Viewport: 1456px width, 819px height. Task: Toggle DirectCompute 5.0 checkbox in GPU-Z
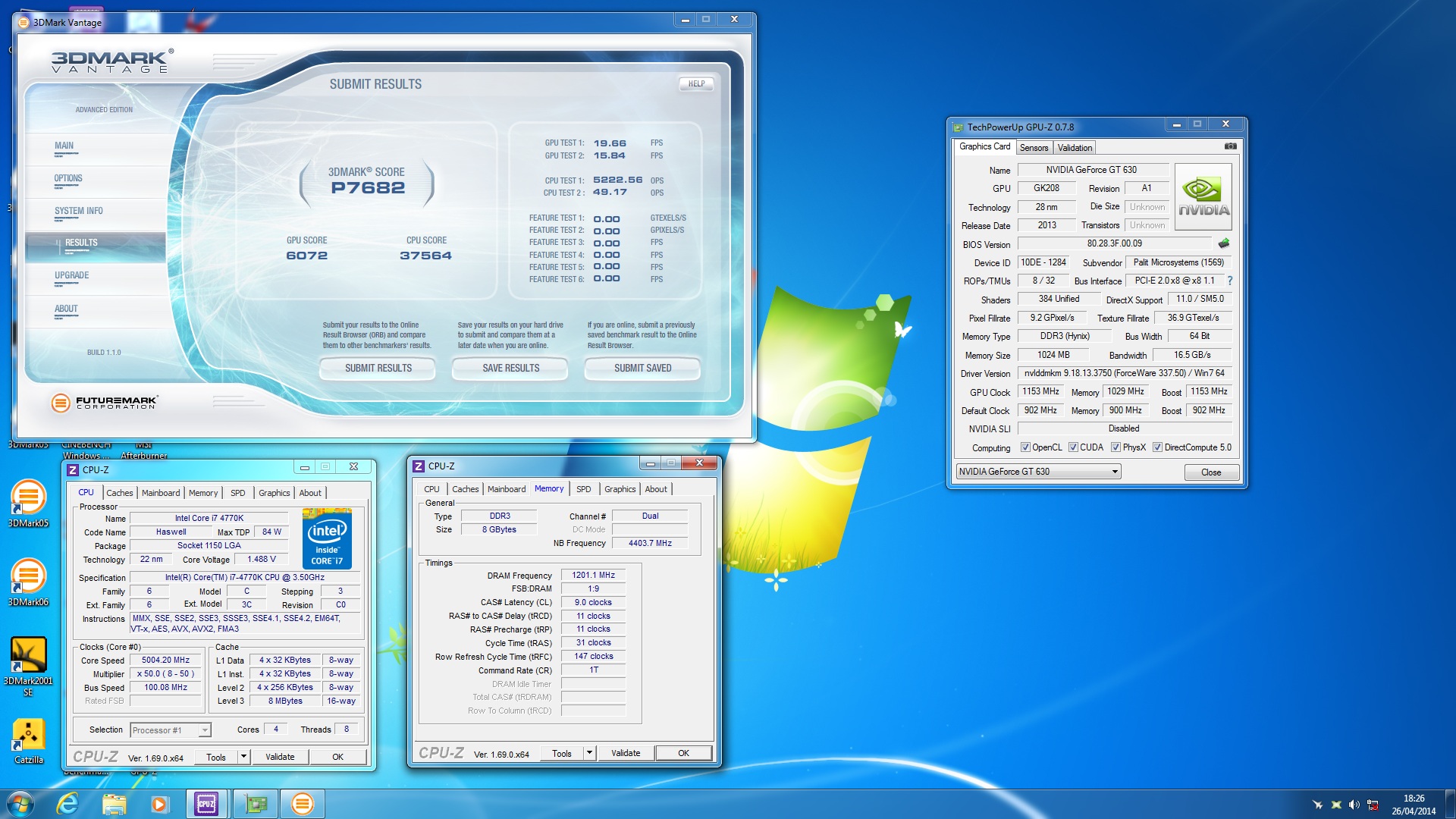[1157, 447]
